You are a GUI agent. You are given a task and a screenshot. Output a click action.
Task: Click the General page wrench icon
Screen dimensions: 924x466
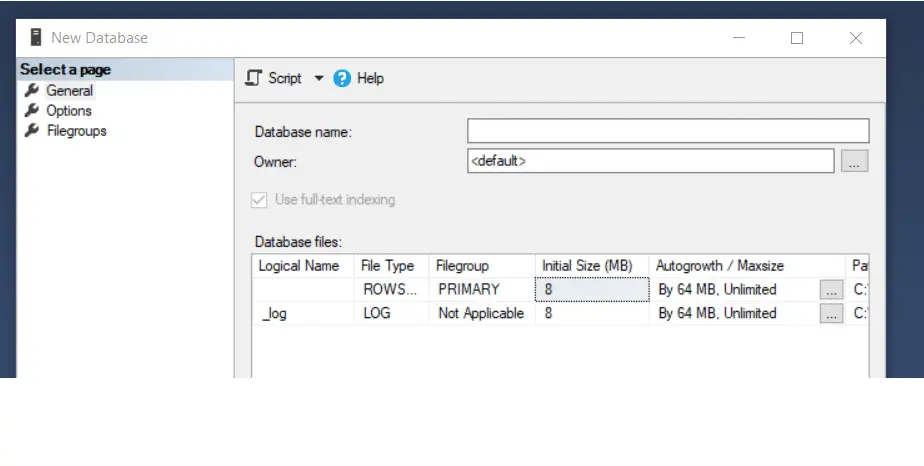pyautogui.click(x=32, y=90)
